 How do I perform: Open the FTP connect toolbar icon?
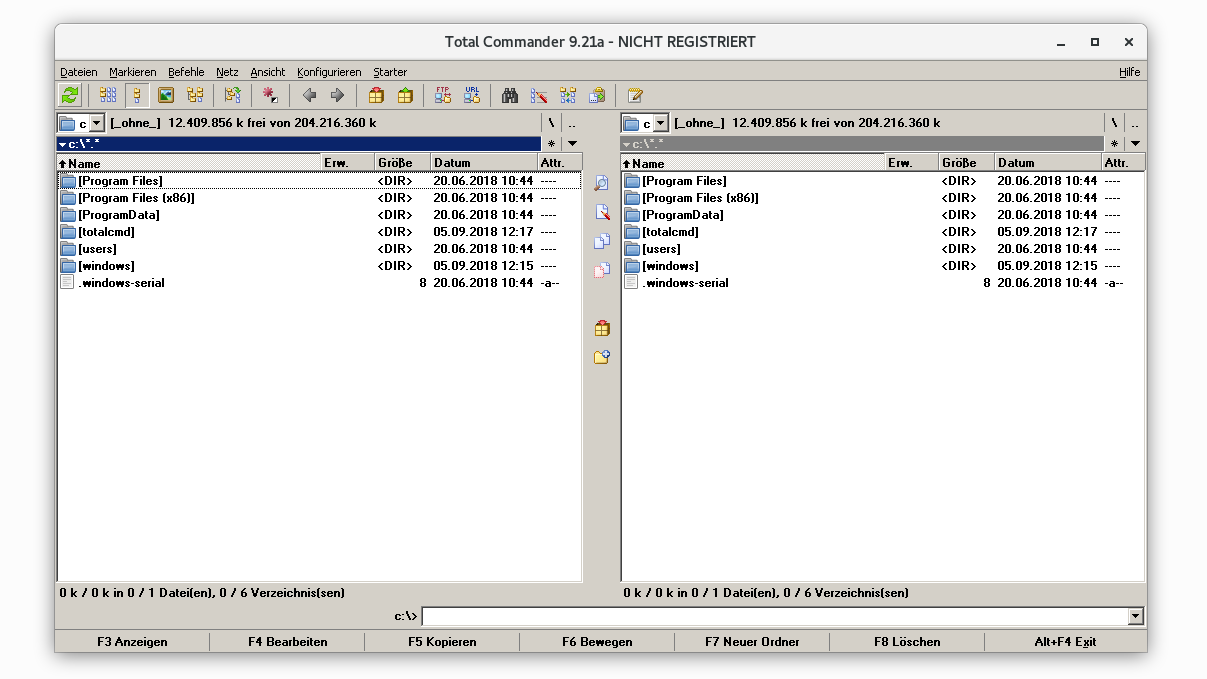(x=443, y=95)
